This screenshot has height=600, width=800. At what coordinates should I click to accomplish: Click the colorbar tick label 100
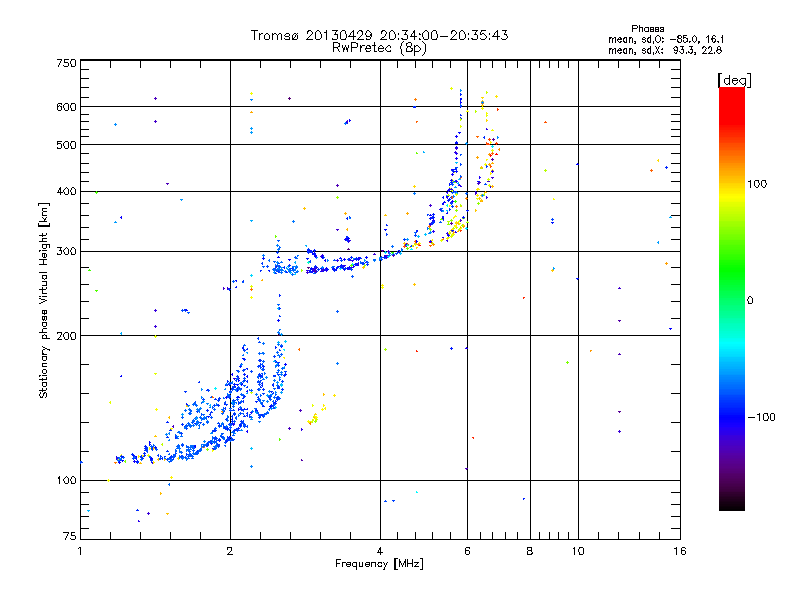point(757,184)
